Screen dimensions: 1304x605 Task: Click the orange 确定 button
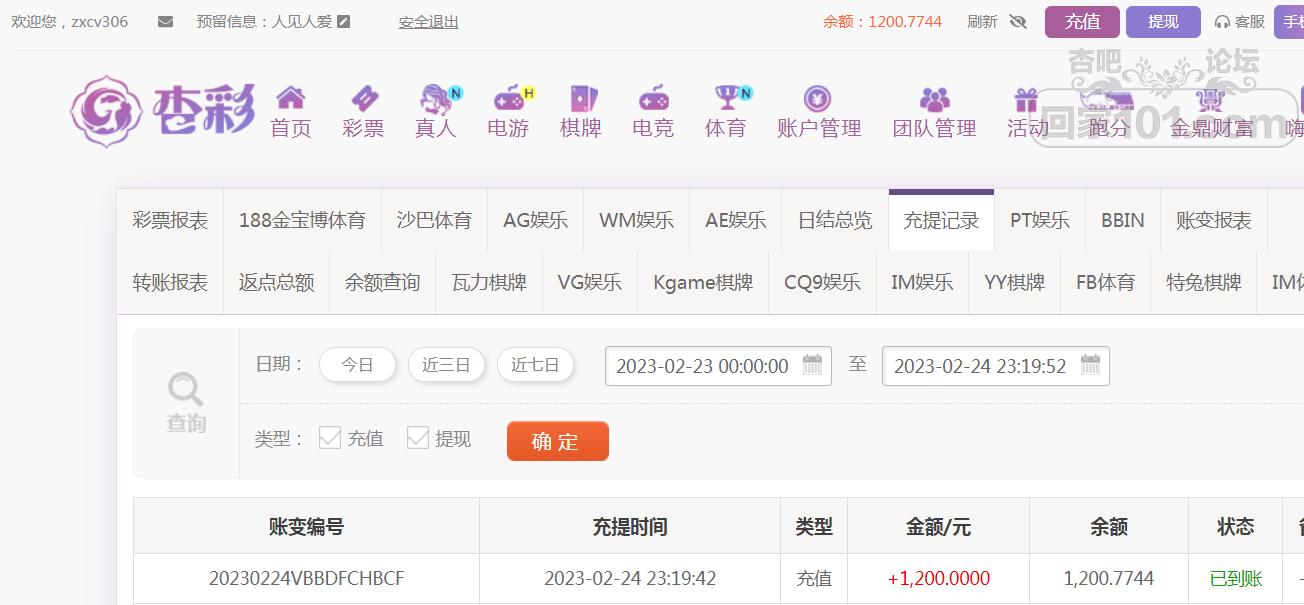point(558,441)
